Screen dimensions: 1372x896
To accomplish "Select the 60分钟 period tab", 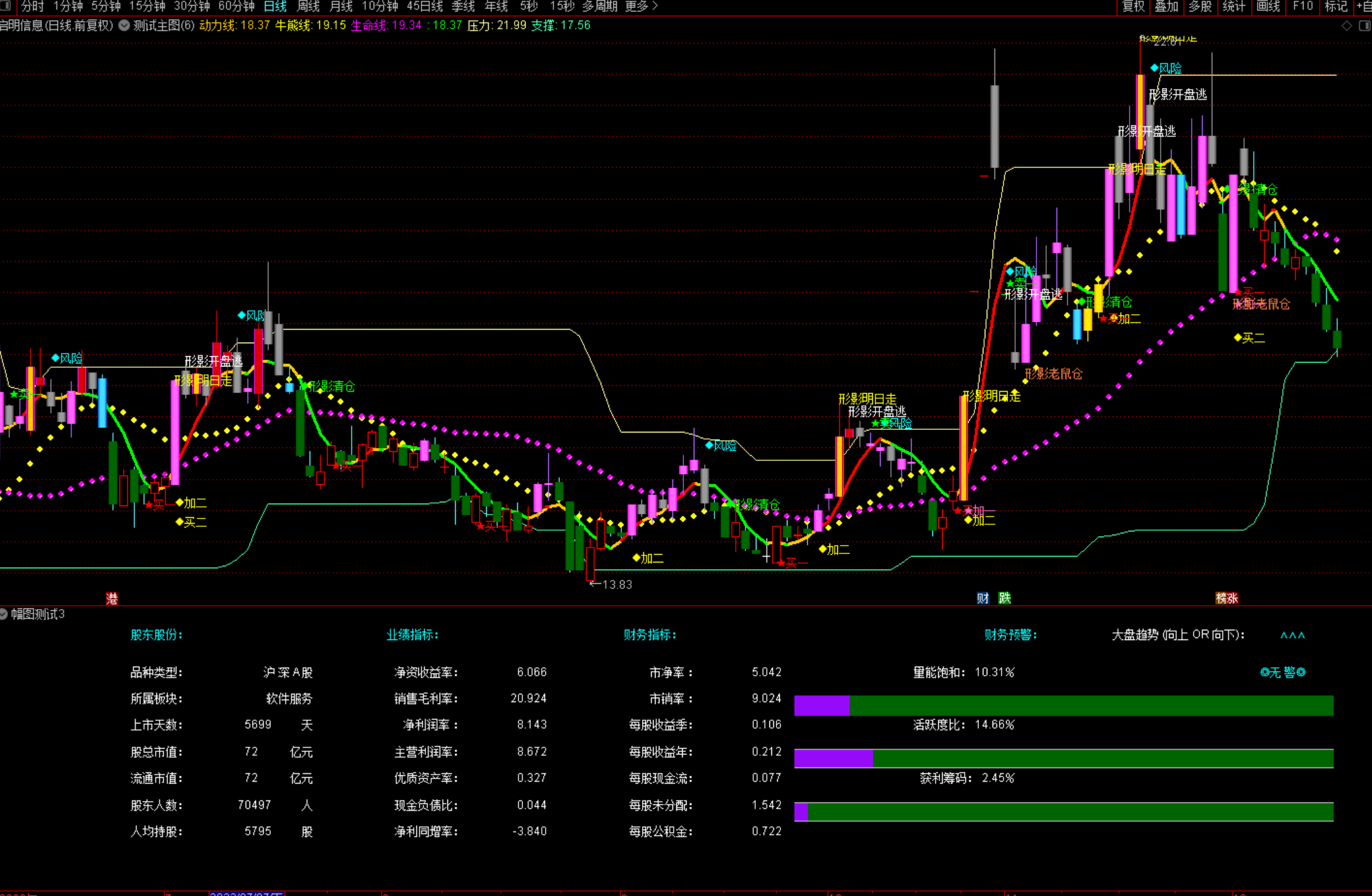I will [236, 6].
